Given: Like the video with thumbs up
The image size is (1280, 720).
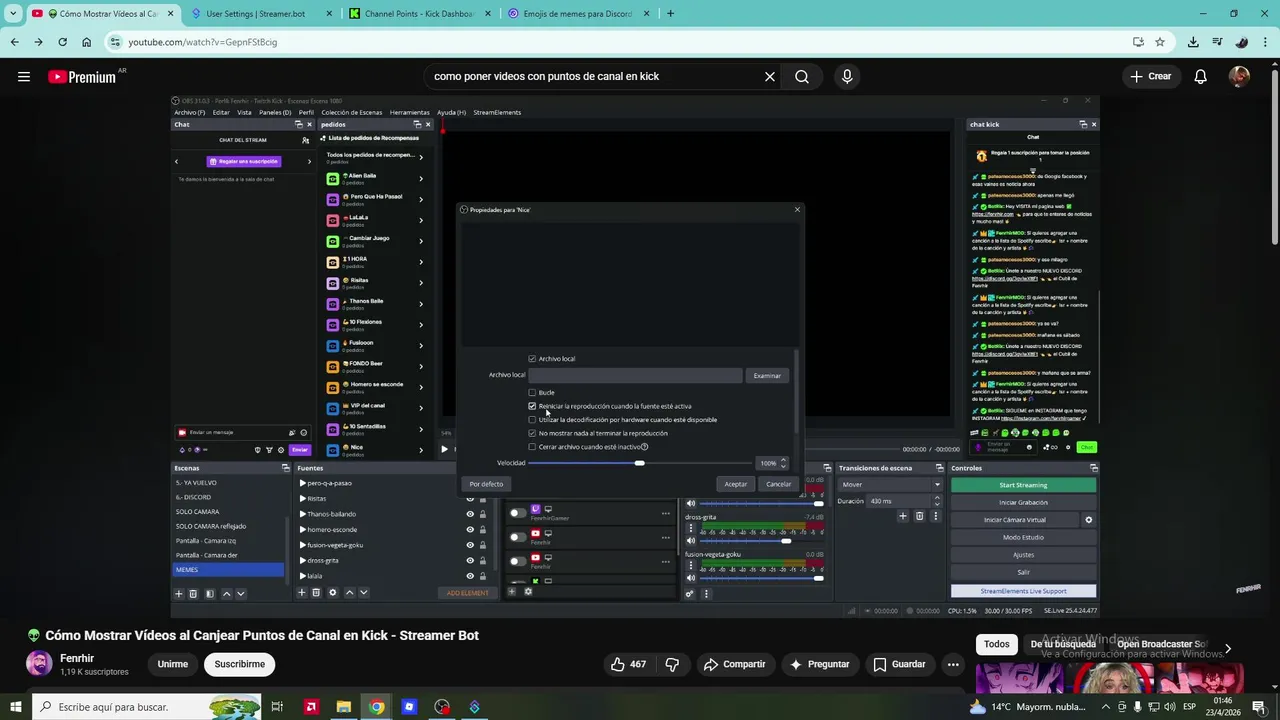Looking at the screenshot, I should [628, 664].
